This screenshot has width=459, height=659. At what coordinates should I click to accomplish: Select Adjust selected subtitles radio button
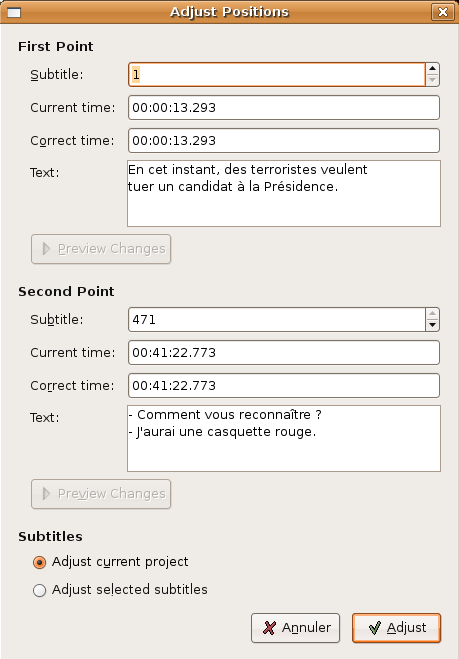click(40, 590)
